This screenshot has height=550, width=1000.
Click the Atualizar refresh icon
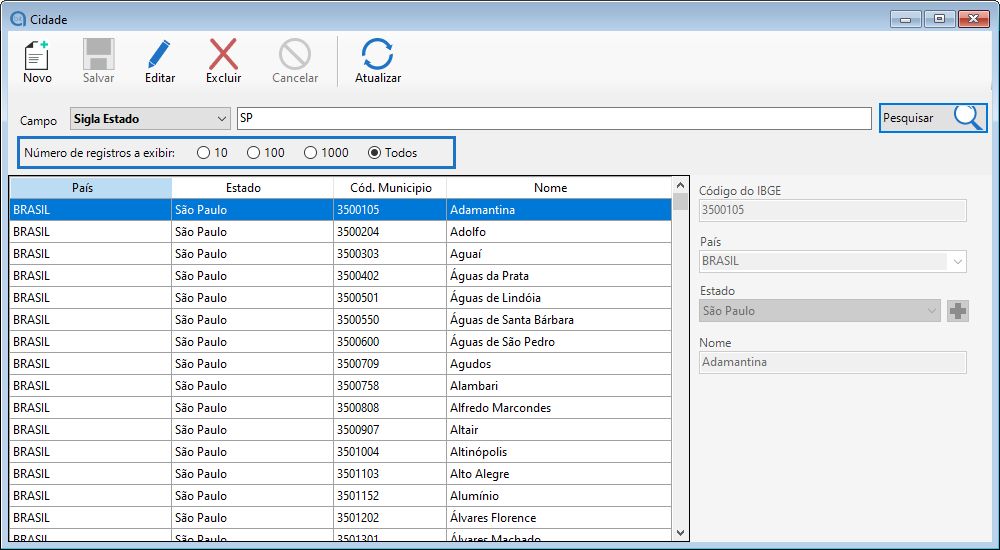click(x=378, y=54)
